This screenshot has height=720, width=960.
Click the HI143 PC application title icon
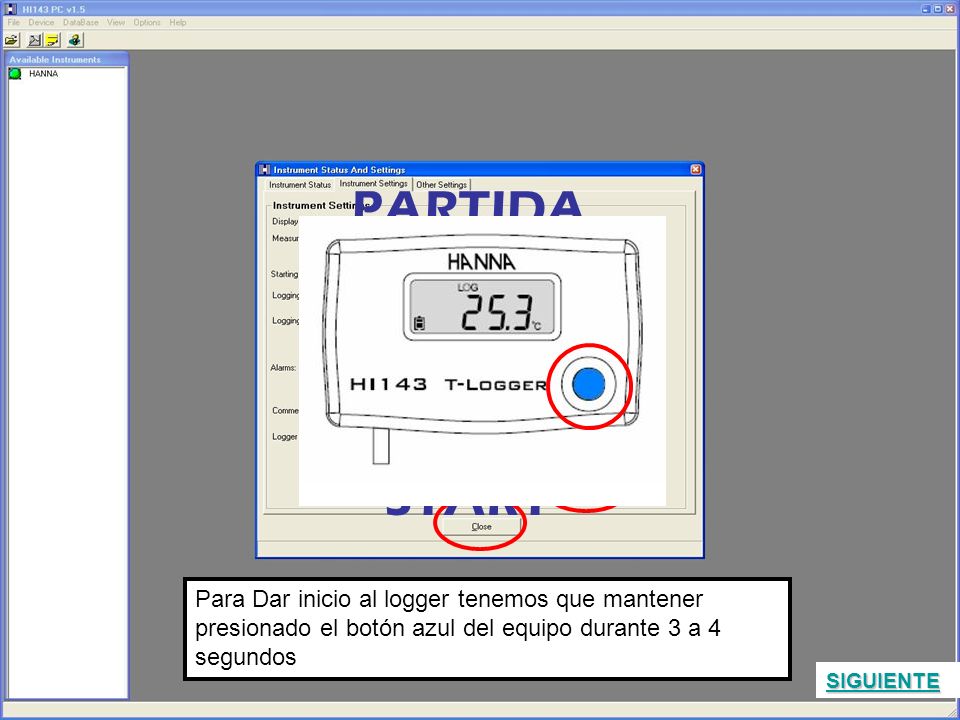click(x=10, y=9)
